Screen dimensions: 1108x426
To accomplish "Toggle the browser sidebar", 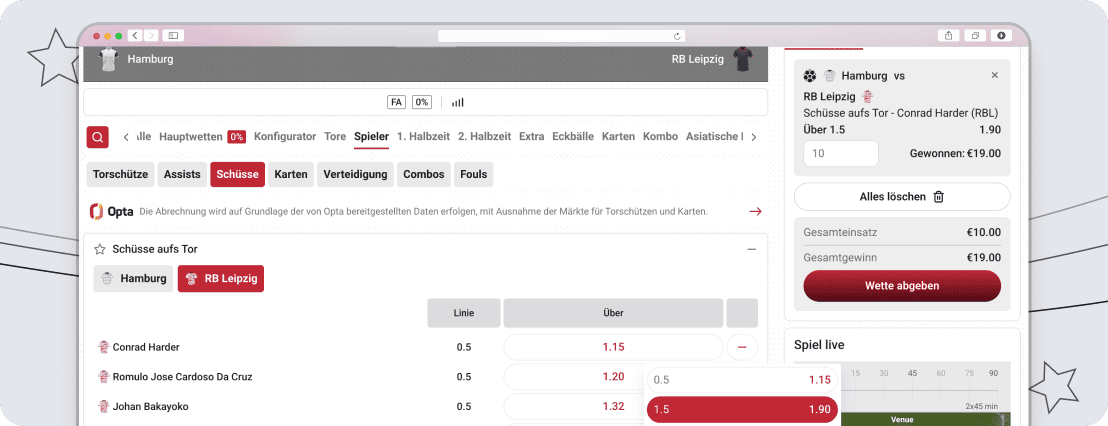I will tap(172, 35).
